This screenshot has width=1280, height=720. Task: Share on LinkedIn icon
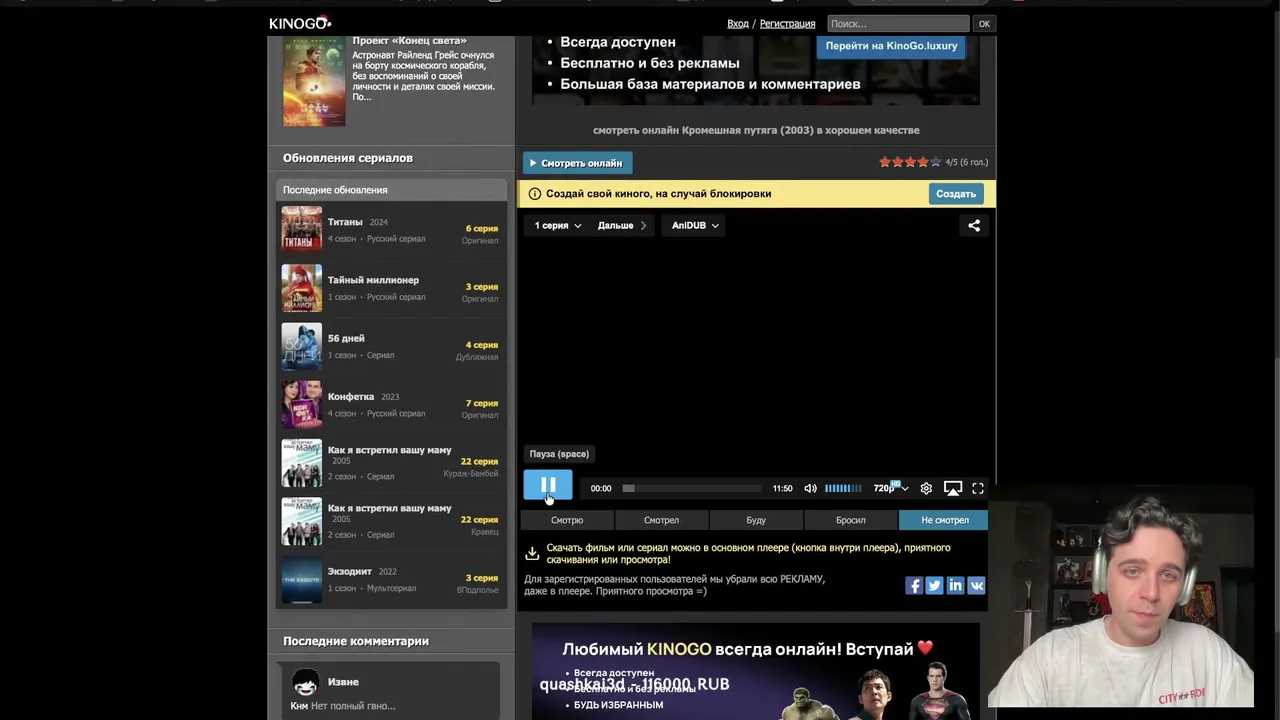(955, 586)
